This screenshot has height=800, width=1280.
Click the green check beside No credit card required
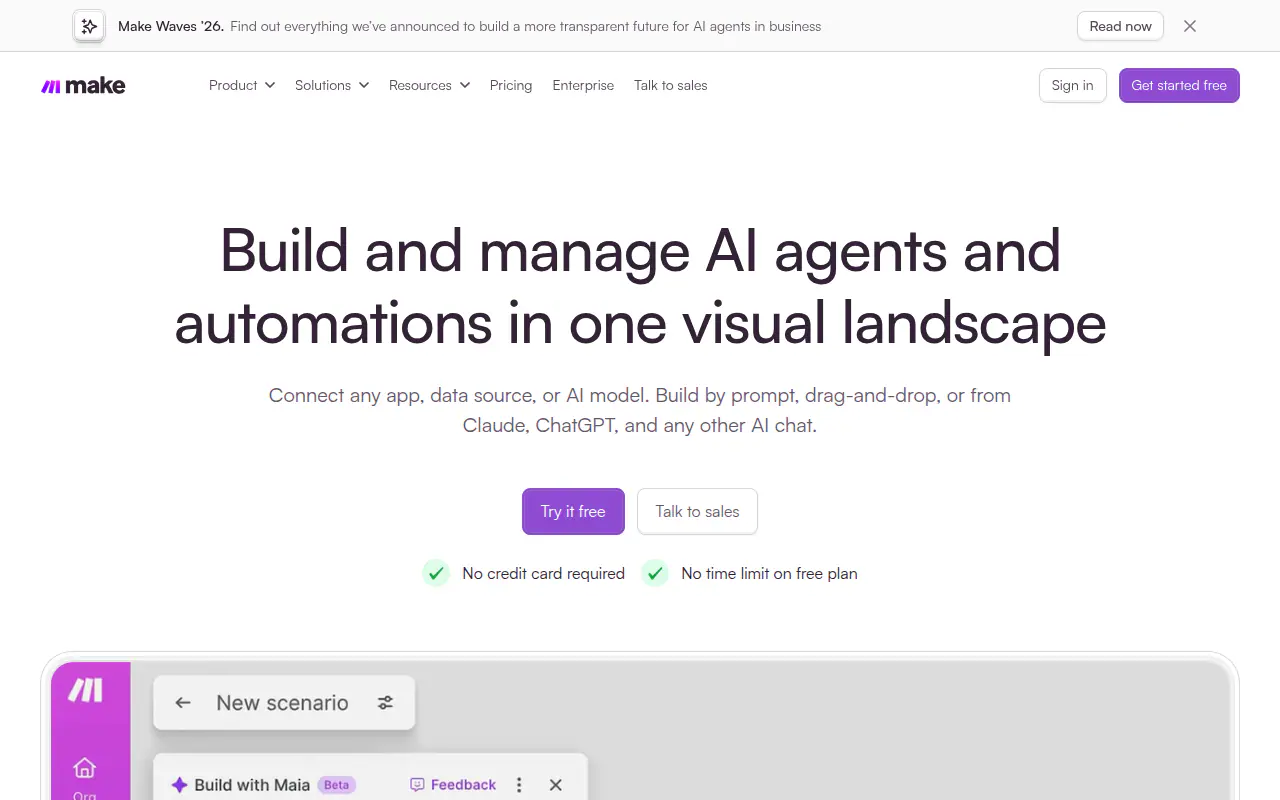436,573
